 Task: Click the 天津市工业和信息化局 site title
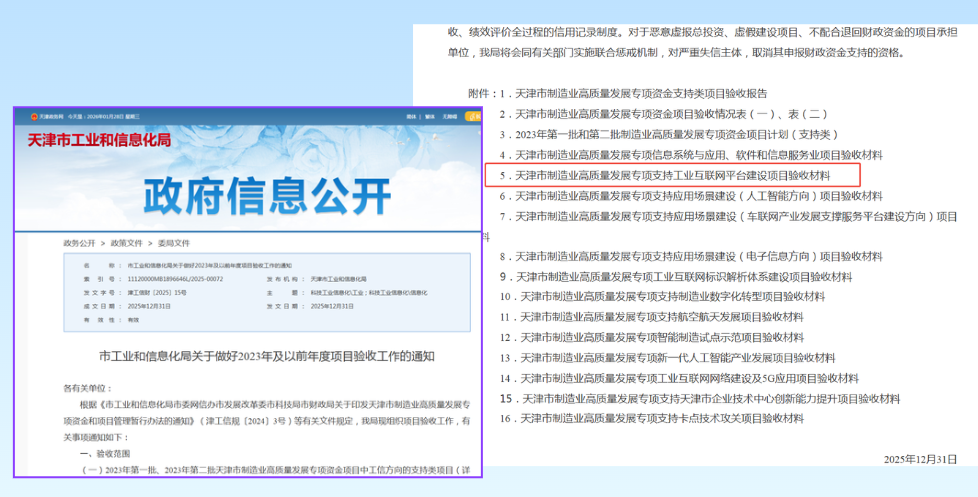[99, 140]
